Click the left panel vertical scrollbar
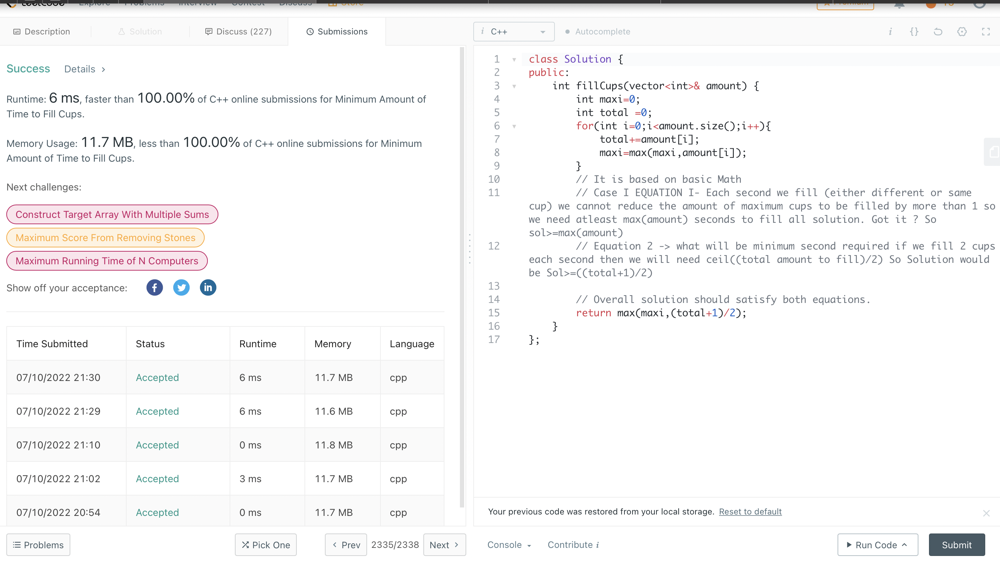 462,277
